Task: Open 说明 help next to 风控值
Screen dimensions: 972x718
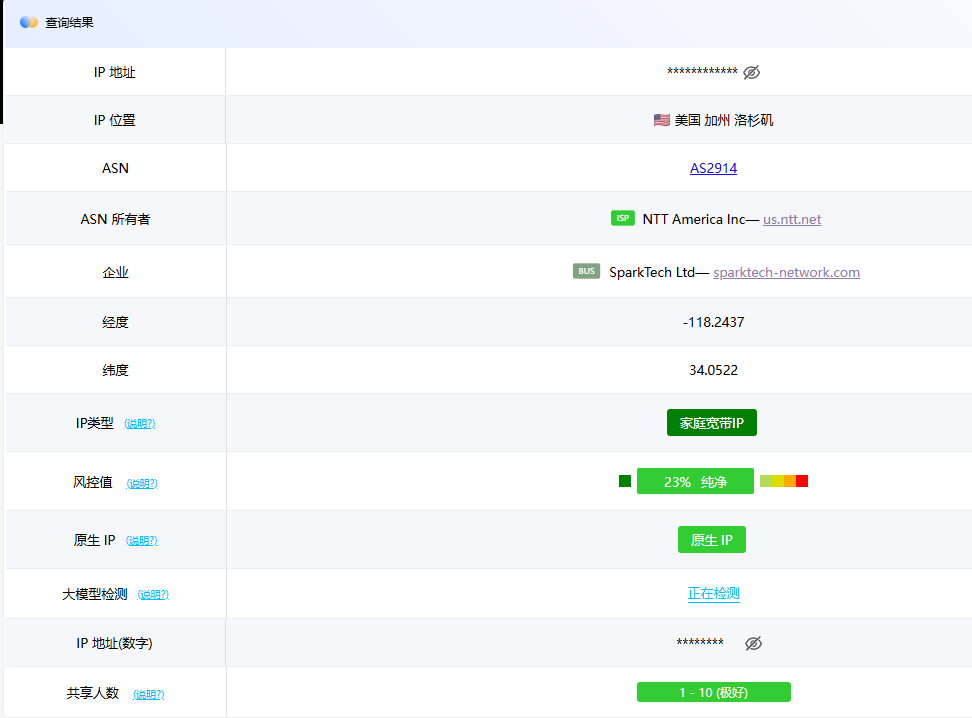Action: click(142, 484)
